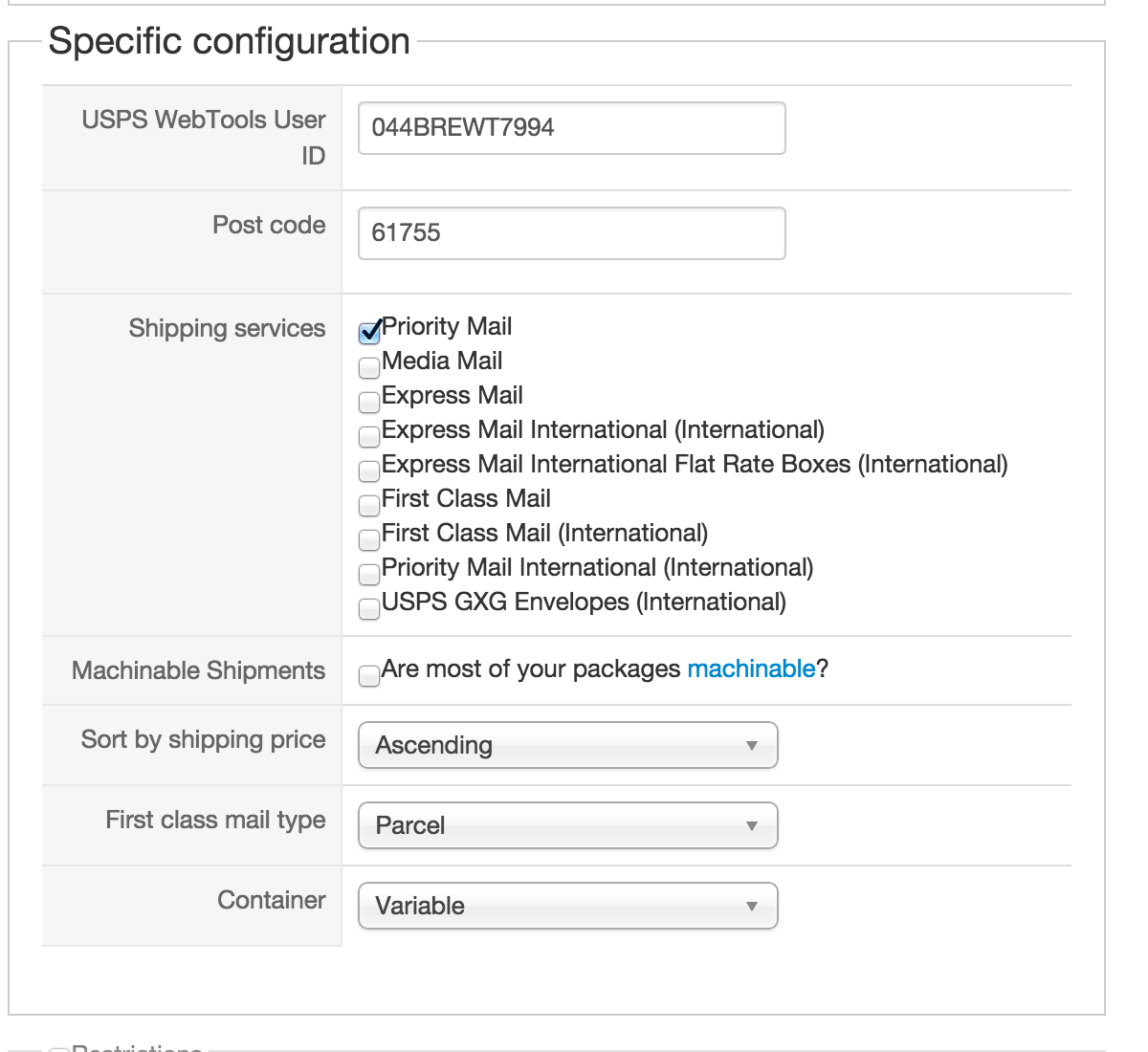
Task: Enable Express Mail International (International) option
Action: (369, 436)
